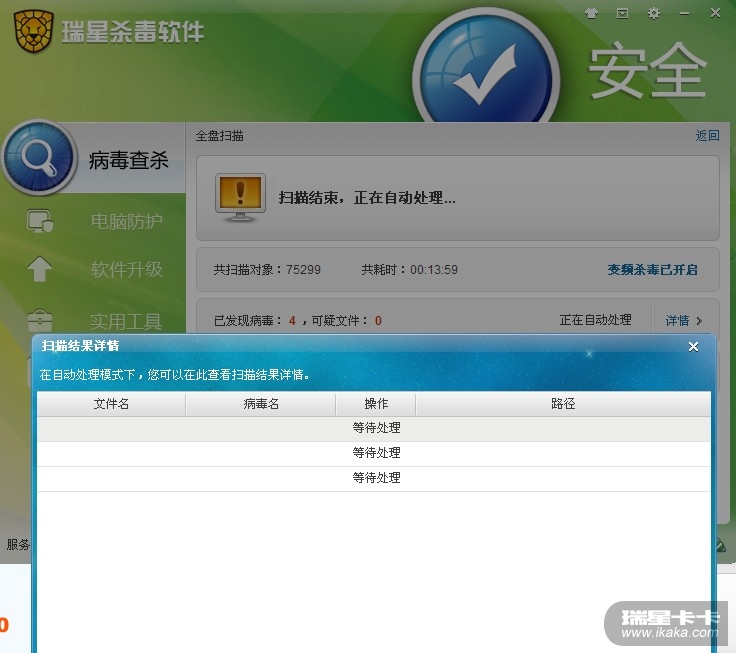Click the chevron next to 详情
Image resolution: width=736 pixels, height=653 pixels.
tap(699, 321)
